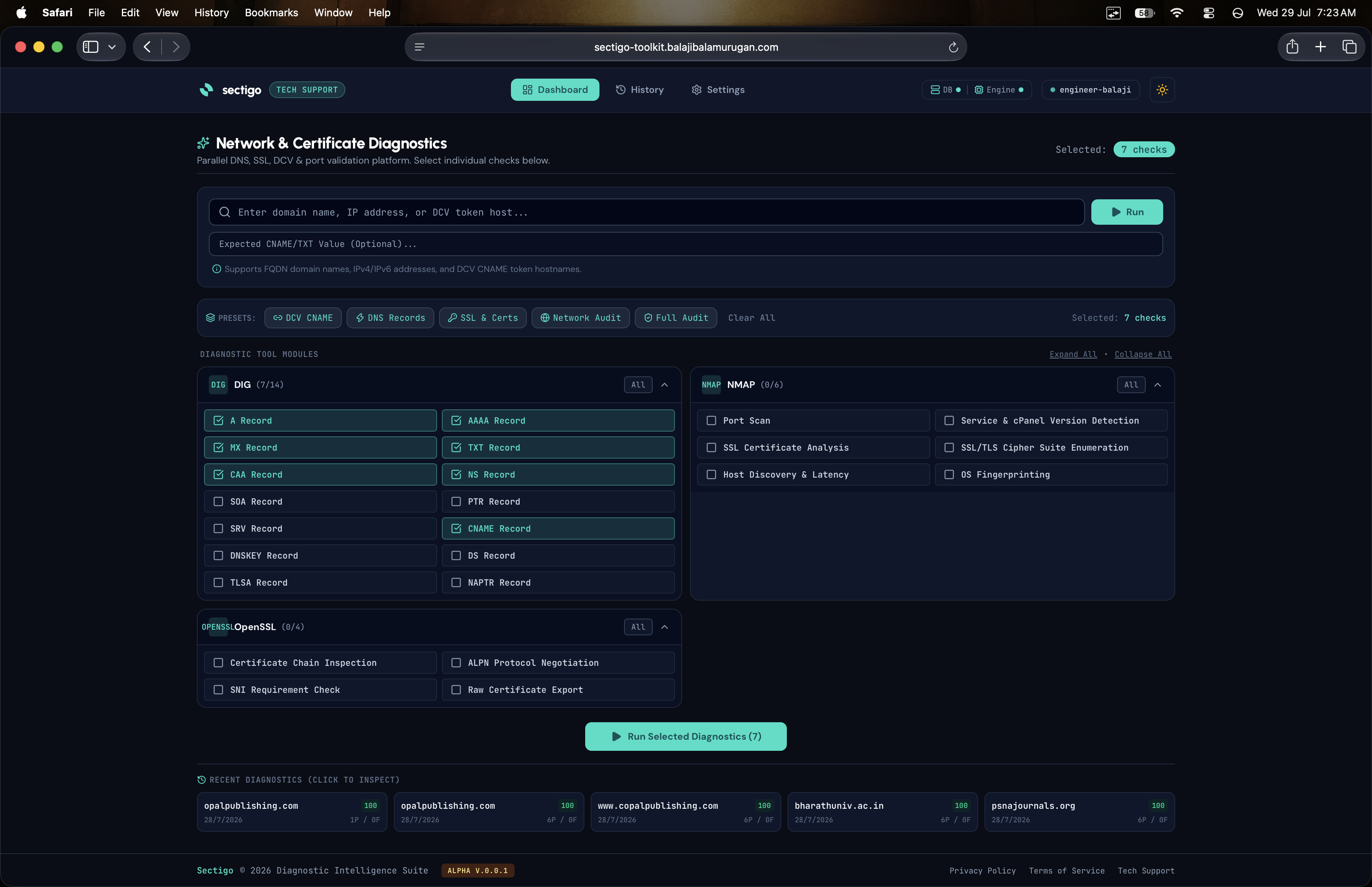
Task: Click the presets layers icon
Action: 210,318
